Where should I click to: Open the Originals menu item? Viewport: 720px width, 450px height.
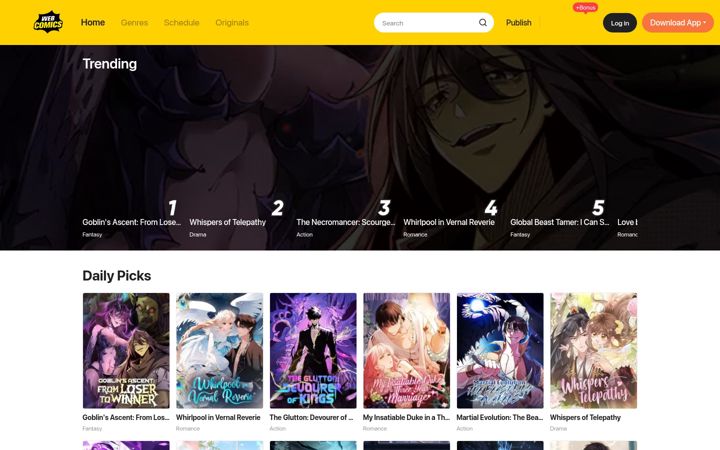pos(232,22)
